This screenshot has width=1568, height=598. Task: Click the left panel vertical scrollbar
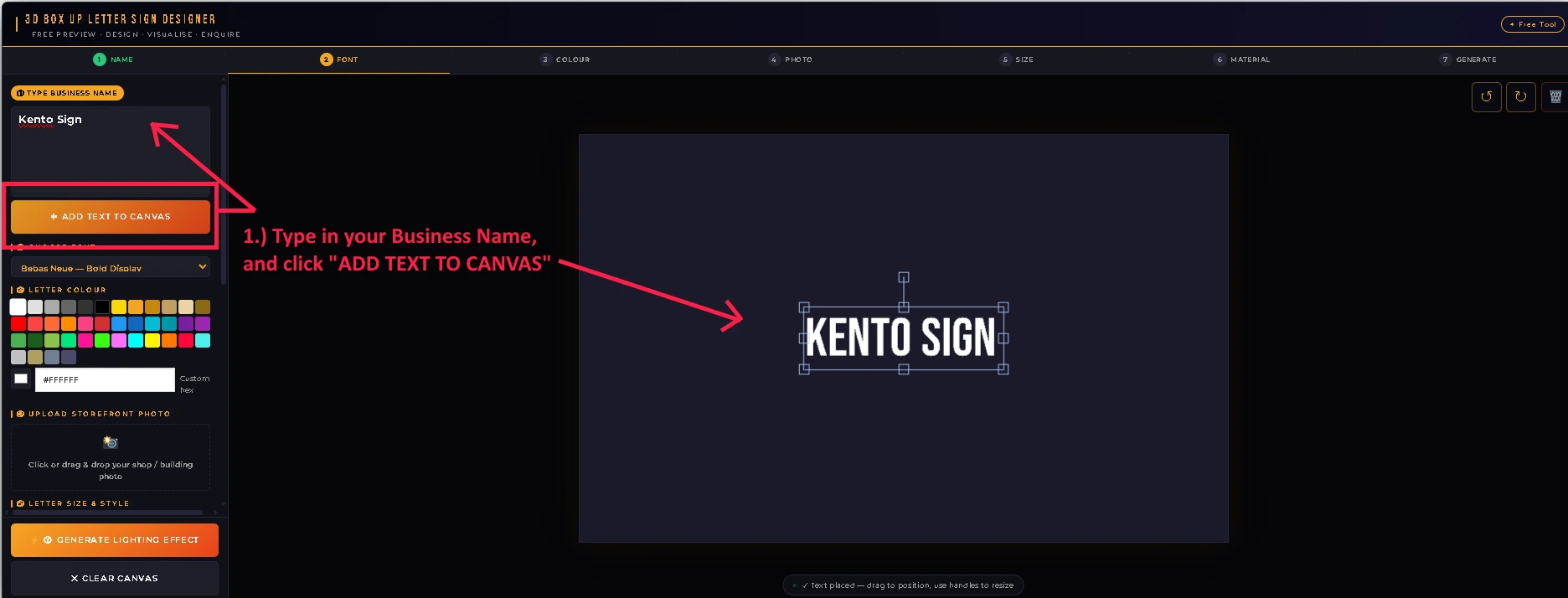(x=224, y=184)
